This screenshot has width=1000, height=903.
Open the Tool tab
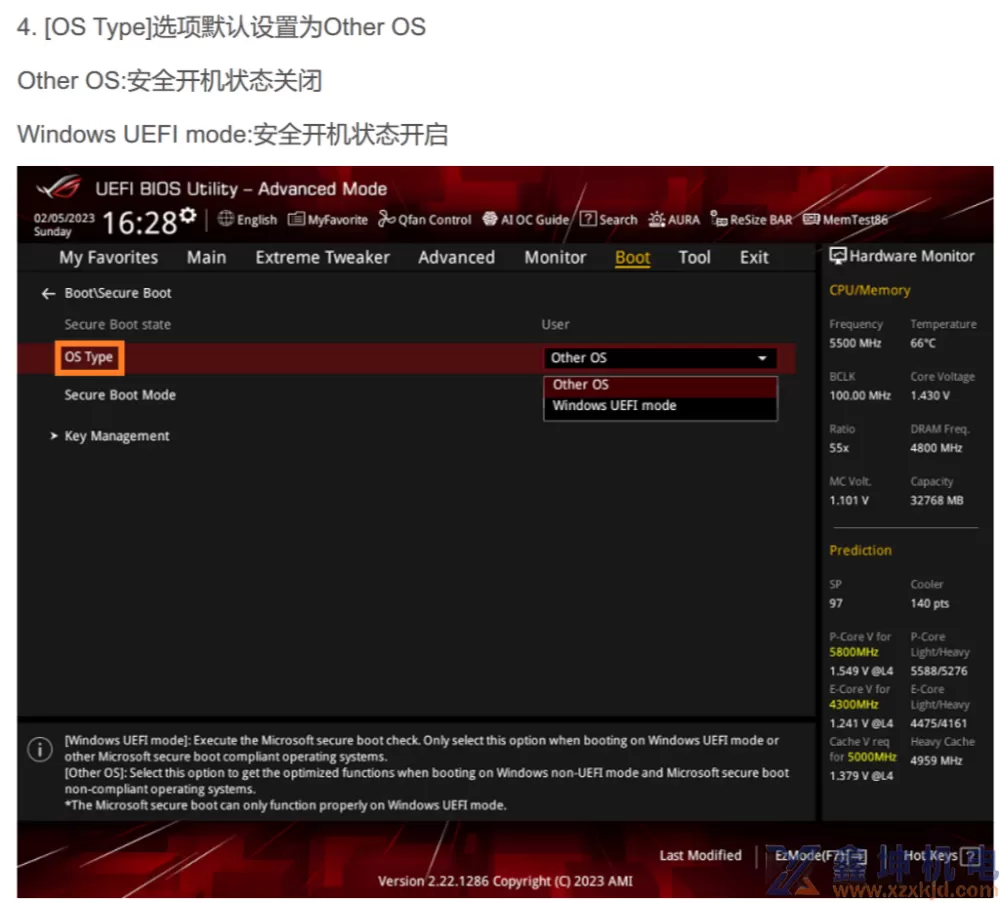[694, 258]
